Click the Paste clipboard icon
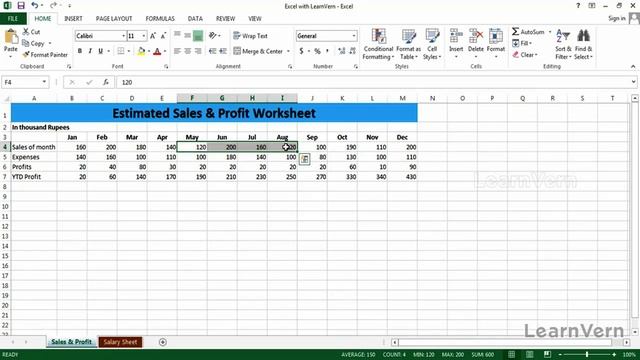This screenshot has height=360, width=640. (x=11, y=37)
